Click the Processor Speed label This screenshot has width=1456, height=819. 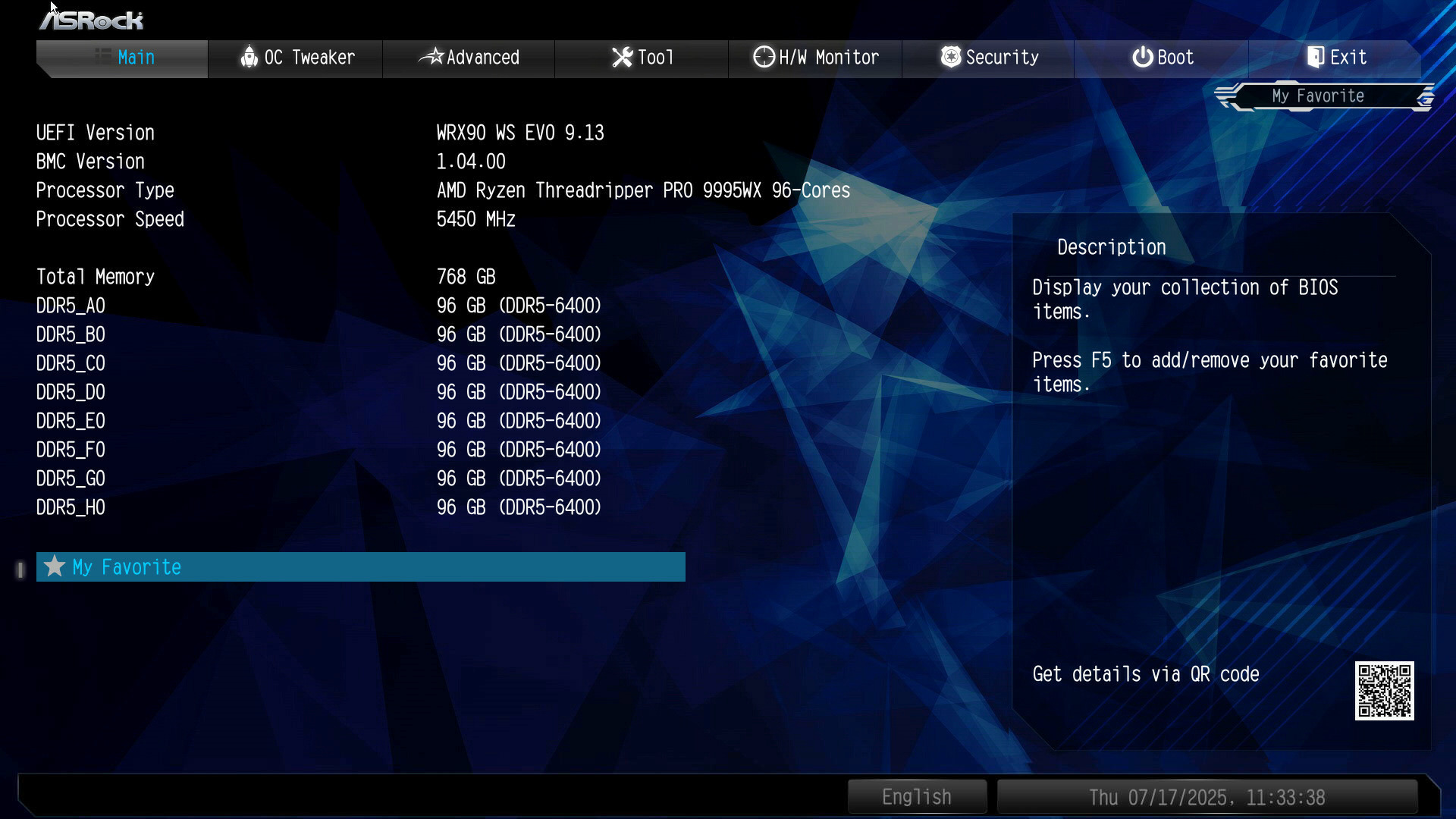point(110,219)
